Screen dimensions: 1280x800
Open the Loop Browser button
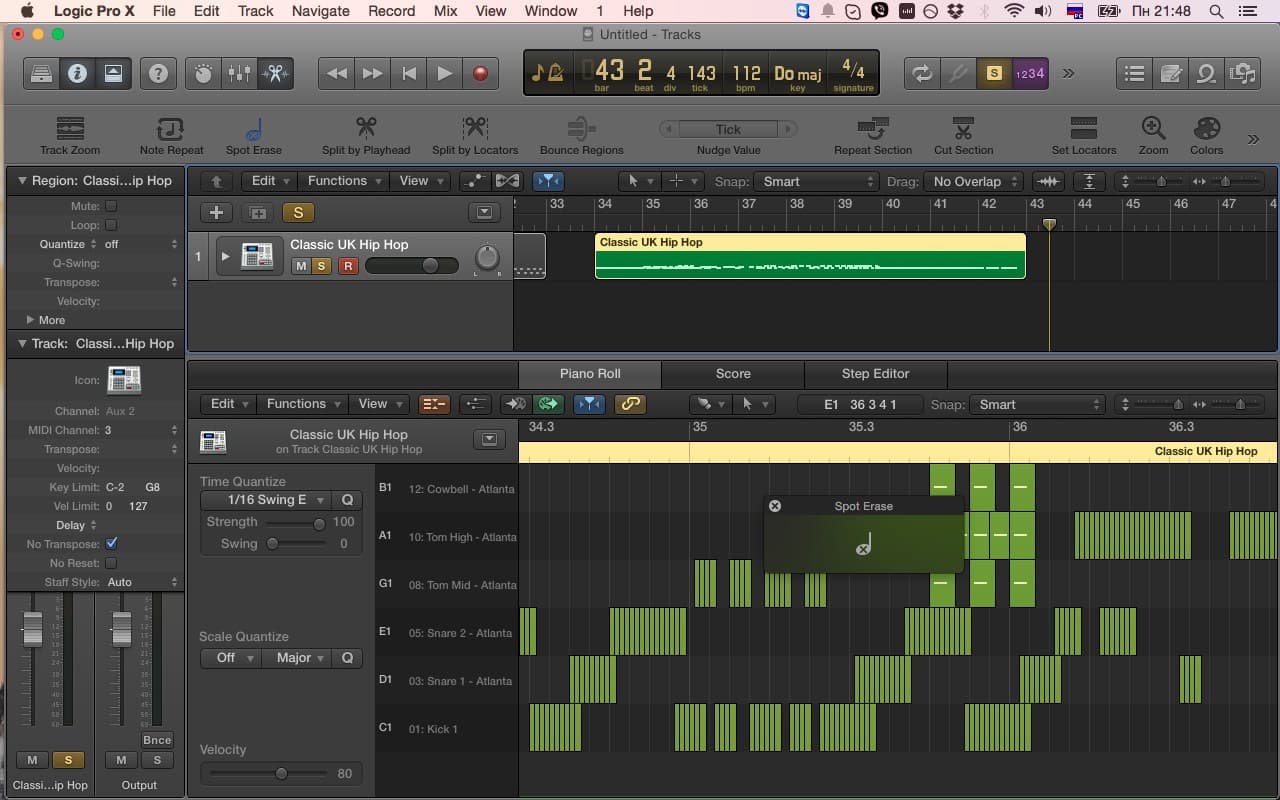click(1206, 73)
